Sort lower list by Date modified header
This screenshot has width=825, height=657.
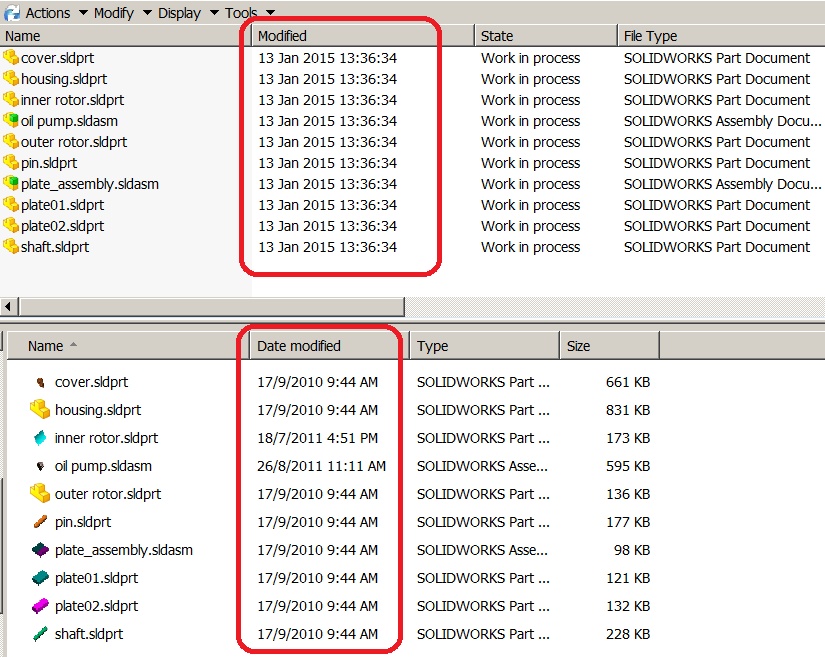click(x=329, y=346)
